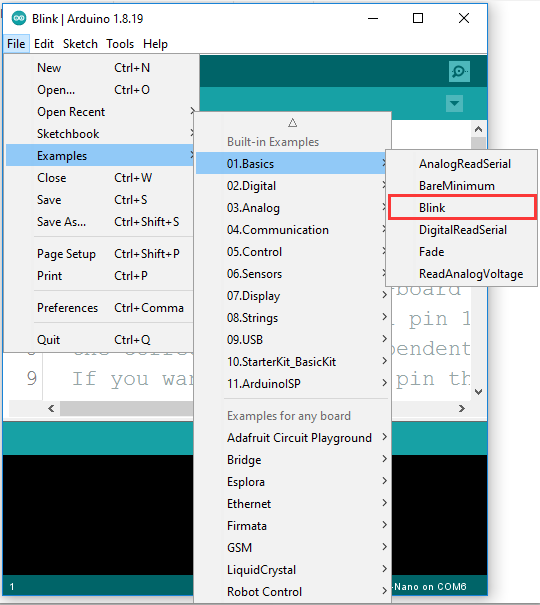Expand the Open Recent submenu
This screenshot has height=605, width=540.
tap(100, 112)
